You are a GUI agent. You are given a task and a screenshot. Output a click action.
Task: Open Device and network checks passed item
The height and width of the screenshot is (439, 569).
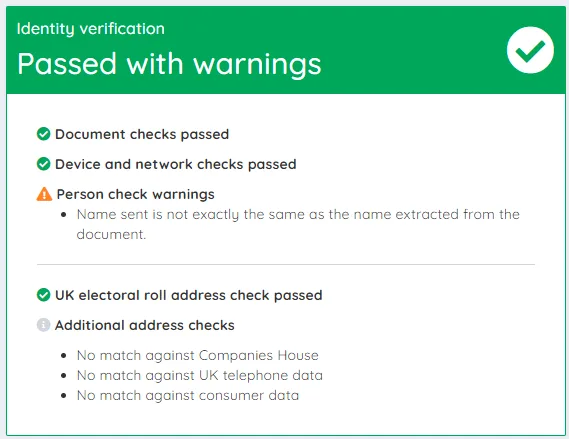176,164
